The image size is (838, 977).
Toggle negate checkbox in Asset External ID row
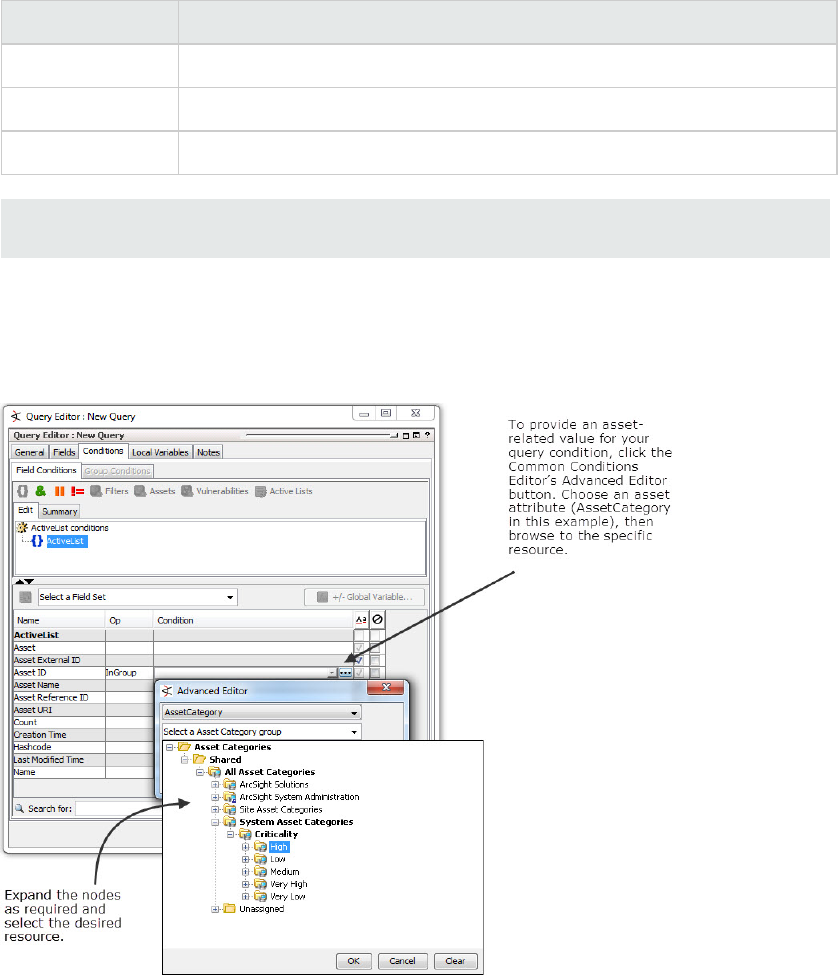375,660
